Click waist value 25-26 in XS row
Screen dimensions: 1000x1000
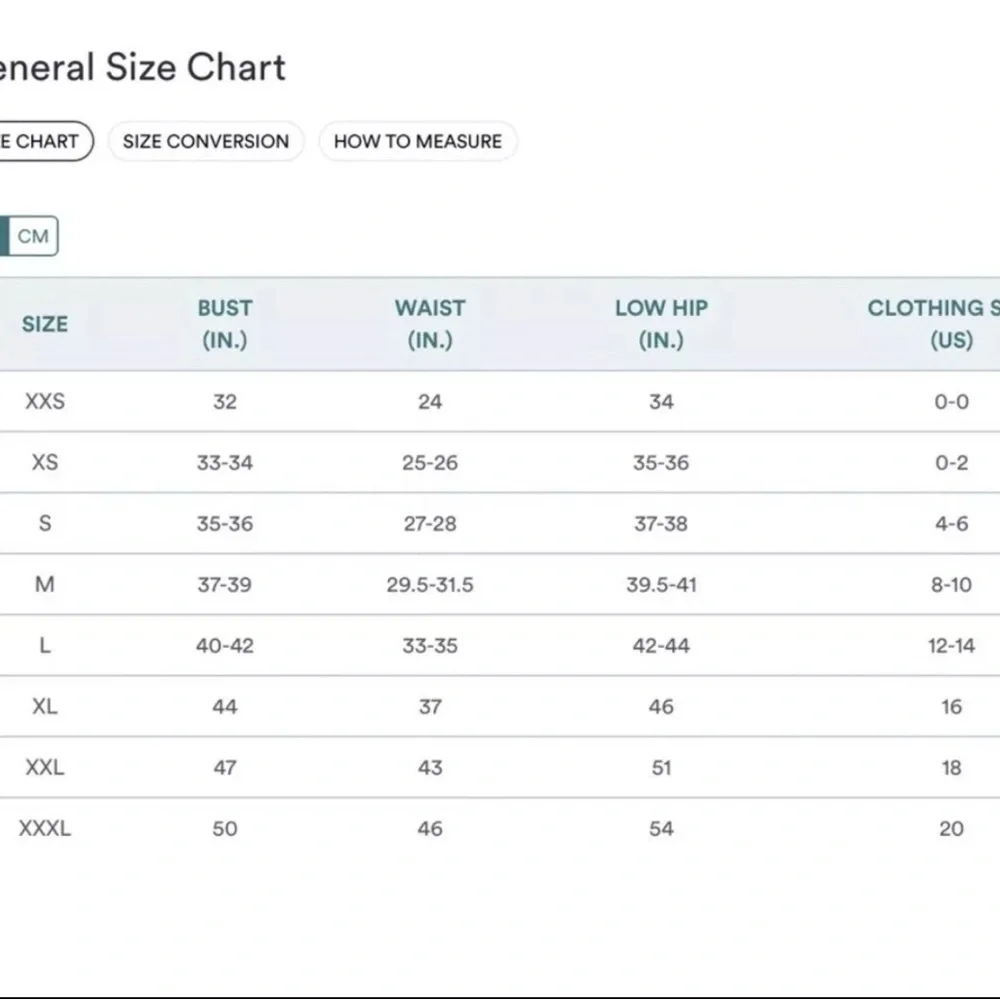pos(430,462)
